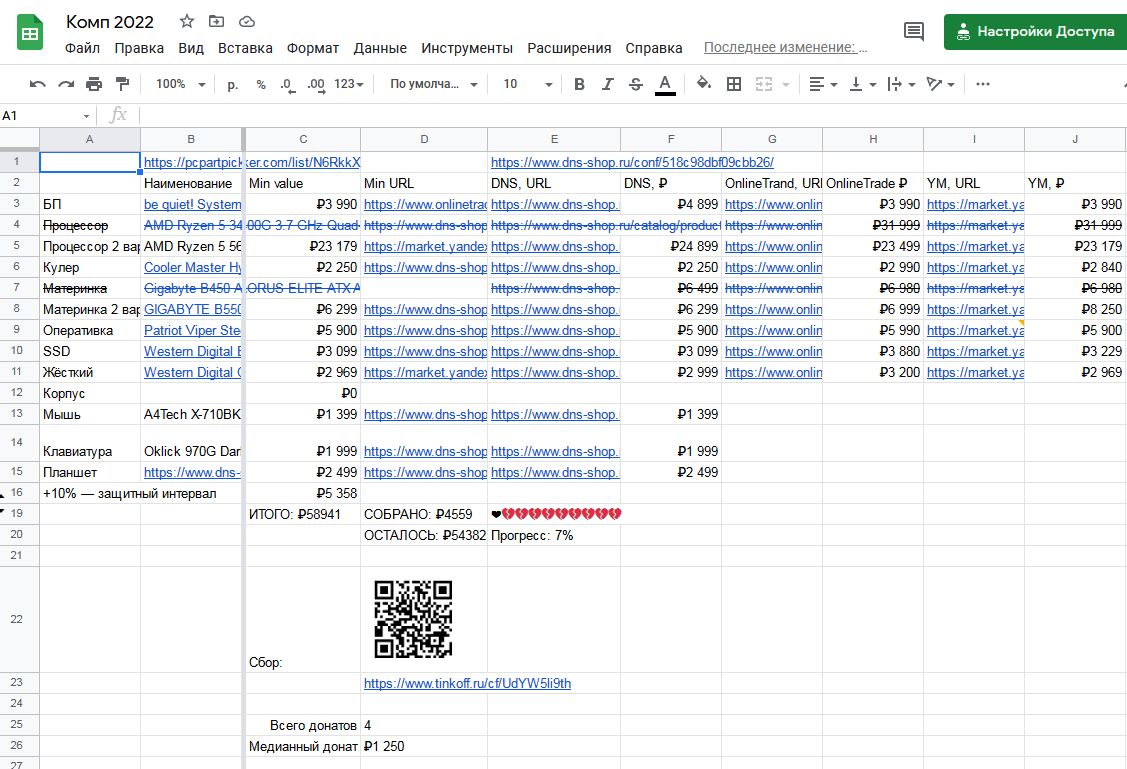The image size is (1127, 769).
Task: Click the formula bar input
Action: tap(632, 116)
